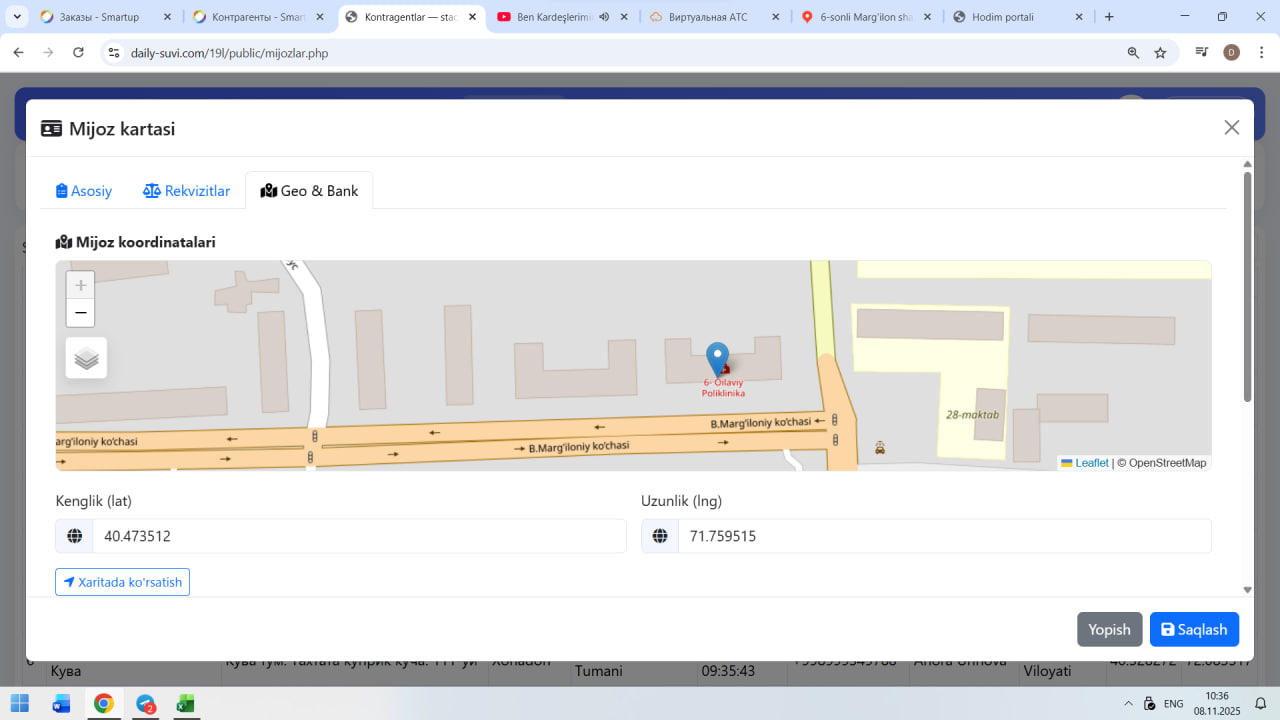The image size is (1280, 720).
Task: Click the Kenglik (lat) input field
Action: point(358,536)
